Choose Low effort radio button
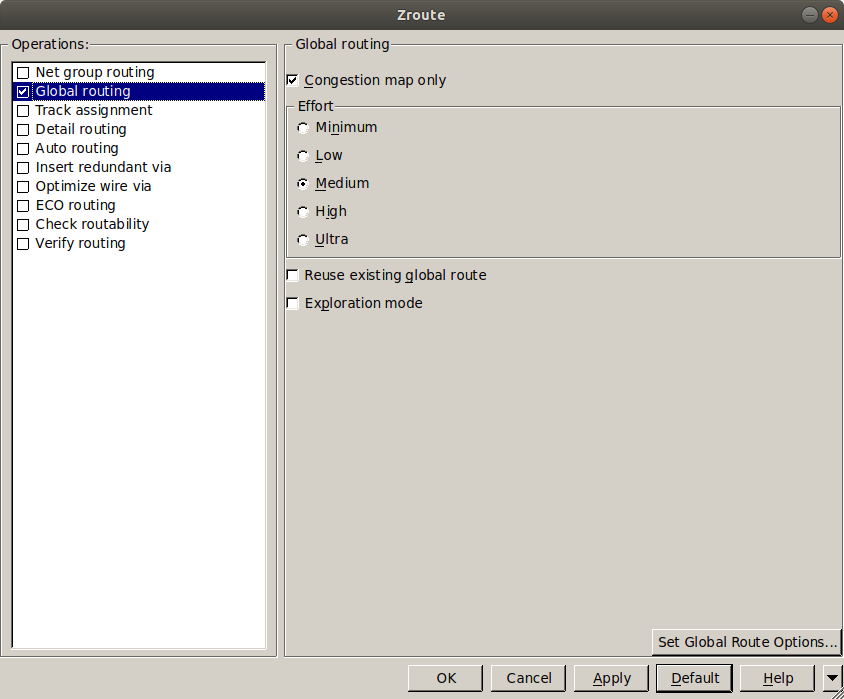This screenshot has height=699, width=844. [303, 156]
